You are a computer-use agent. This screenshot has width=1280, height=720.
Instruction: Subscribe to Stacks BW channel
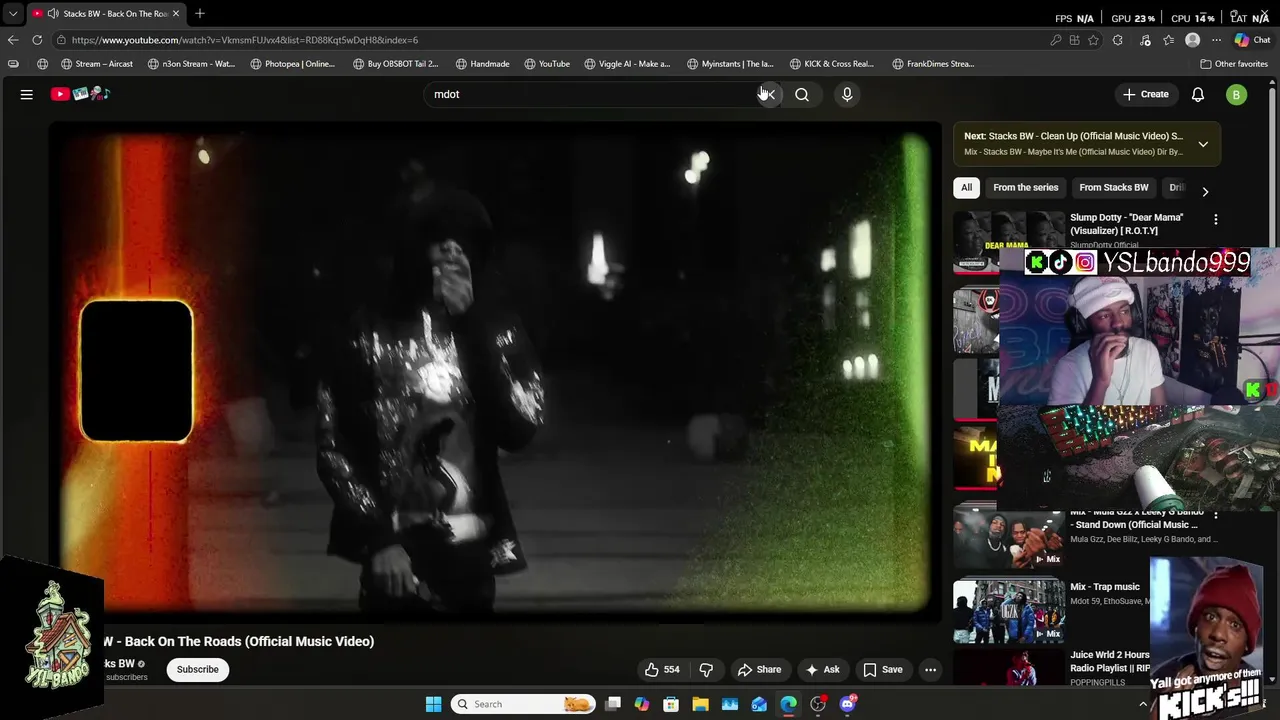198,670
